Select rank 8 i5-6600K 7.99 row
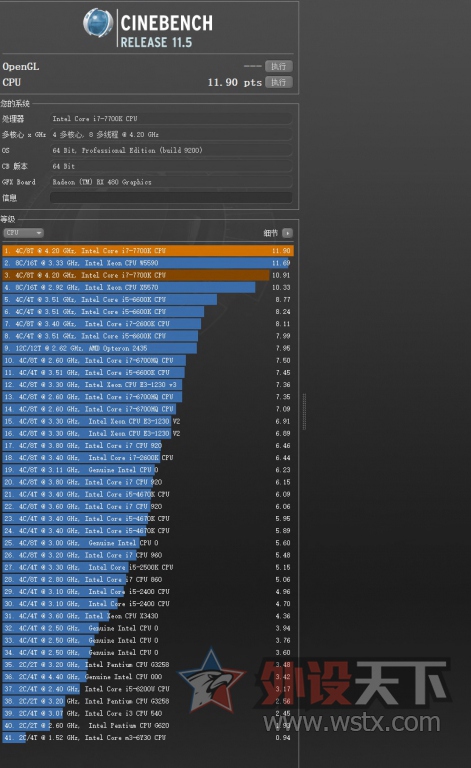 click(x=148, y=336)
